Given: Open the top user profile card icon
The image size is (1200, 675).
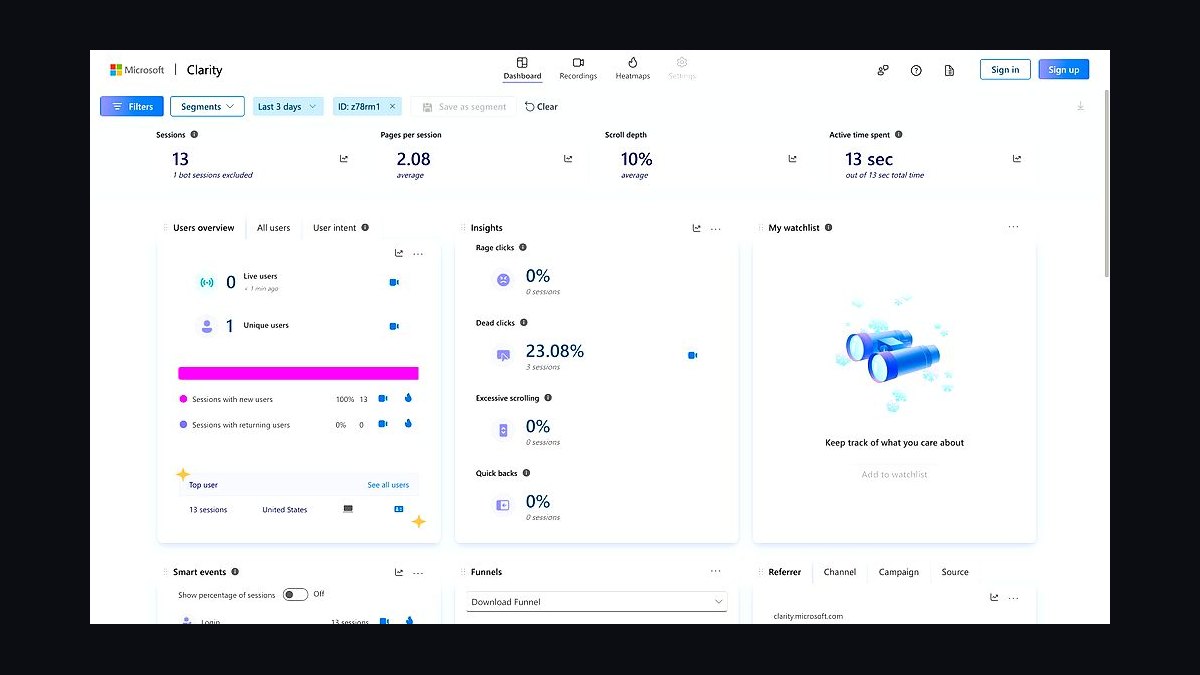Looking at the screenshot, I should 398,509.
